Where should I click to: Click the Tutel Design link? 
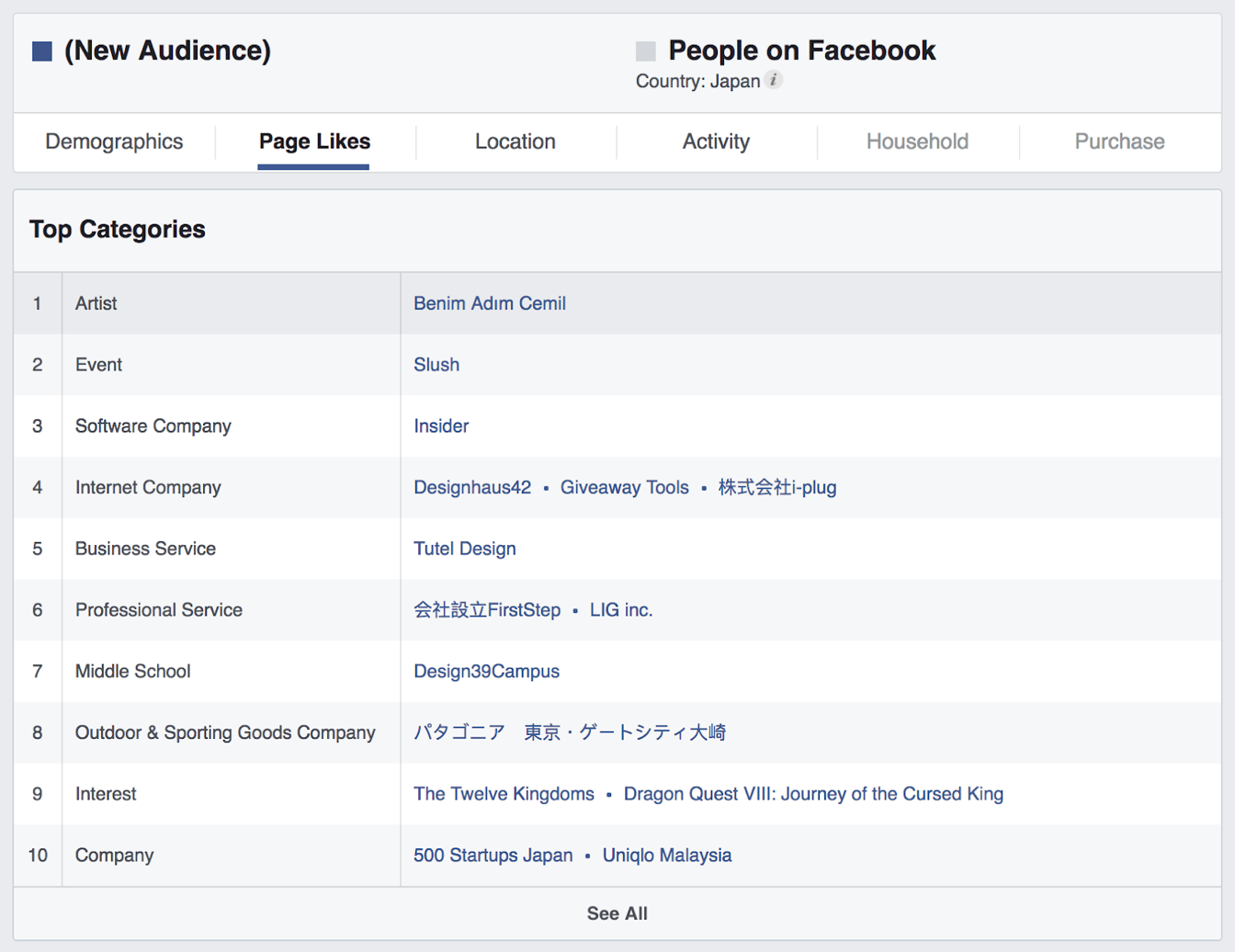pyautogui.click(x=464, y=549)
